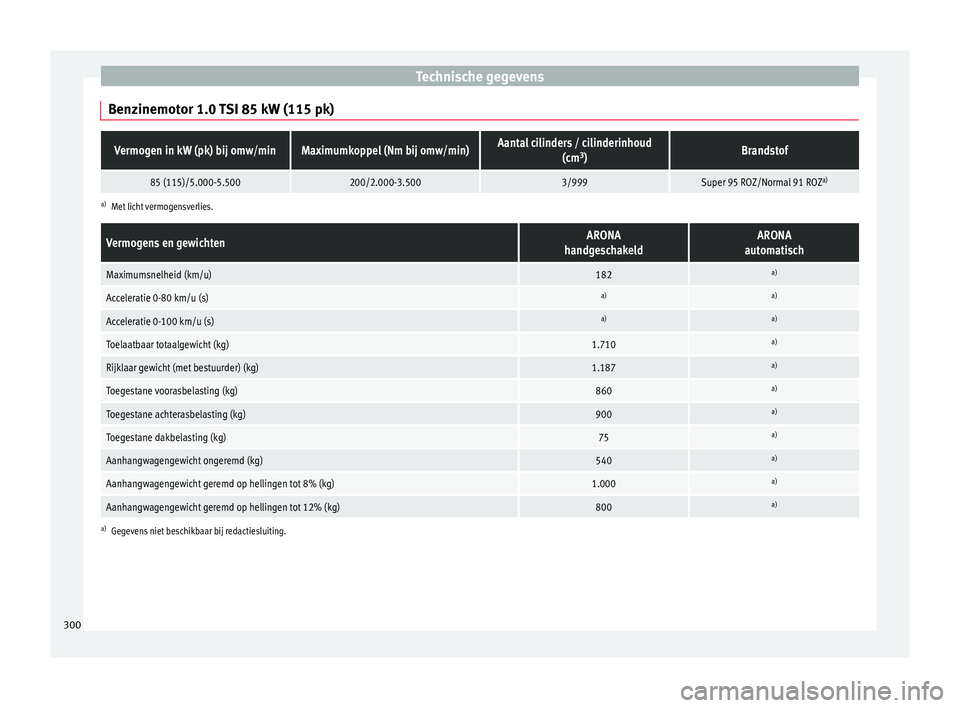Click footnote marker in automatisch Maximumsnelheid cell
Image resolution: width=960 pixels, height=708 pixels.
[774, 273]
